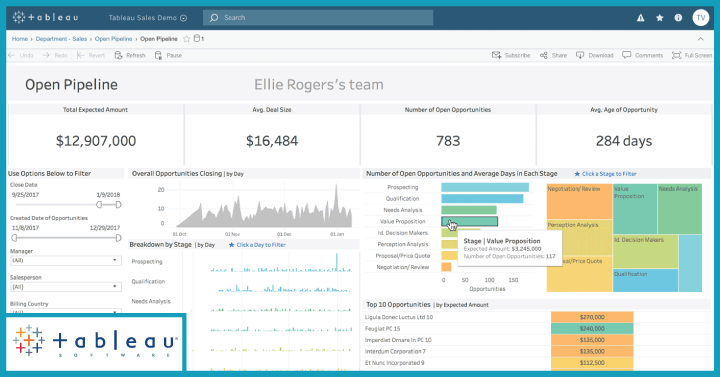Enter Full Screen mode

(x=692, y=55)
